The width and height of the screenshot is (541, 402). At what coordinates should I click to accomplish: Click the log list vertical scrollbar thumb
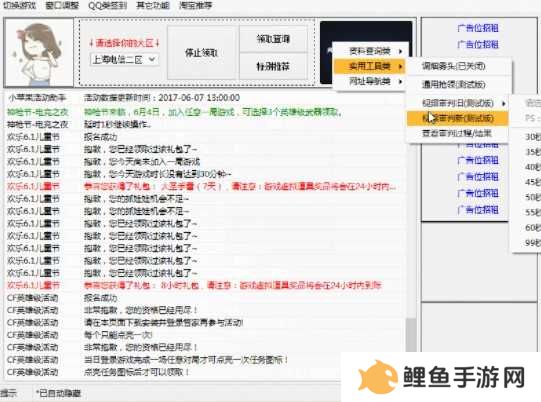(x=411, y=335)
